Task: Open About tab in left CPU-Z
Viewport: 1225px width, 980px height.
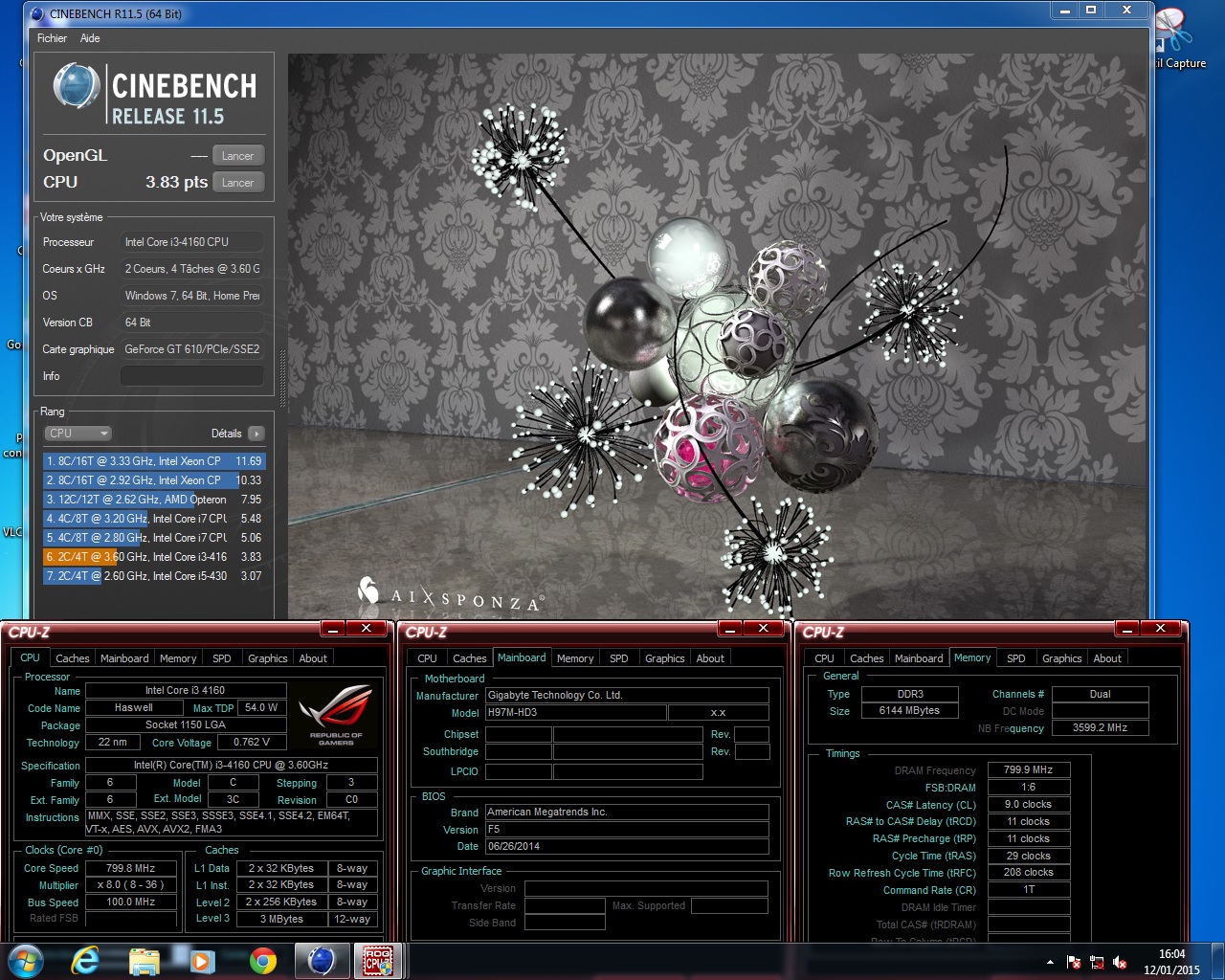Action: point(313,658)
